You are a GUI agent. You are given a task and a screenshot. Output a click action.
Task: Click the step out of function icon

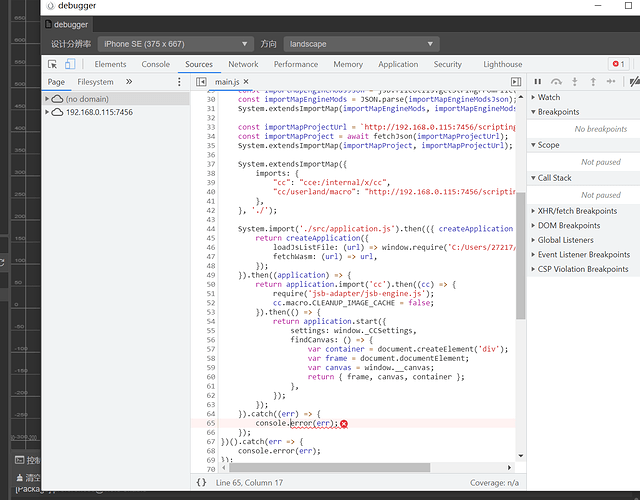pyautogui.click(x=592, y=81)
